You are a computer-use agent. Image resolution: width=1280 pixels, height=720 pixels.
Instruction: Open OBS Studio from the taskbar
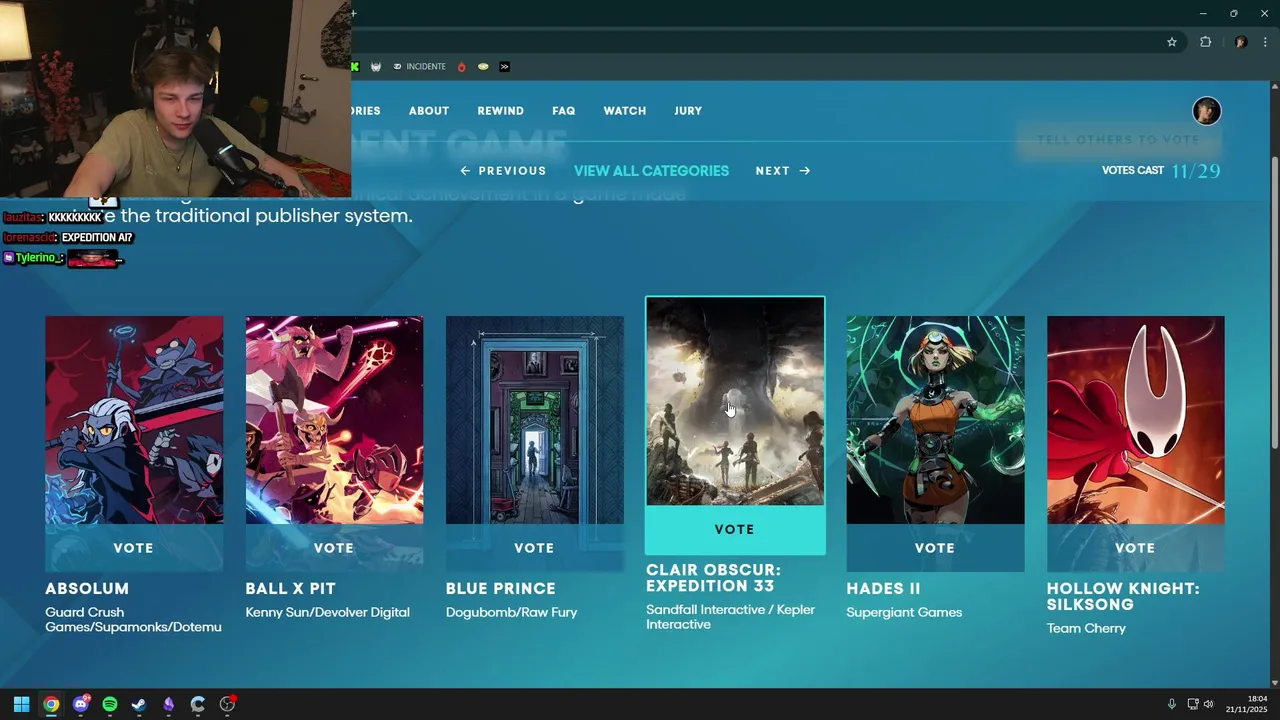[x=227, y=704]
